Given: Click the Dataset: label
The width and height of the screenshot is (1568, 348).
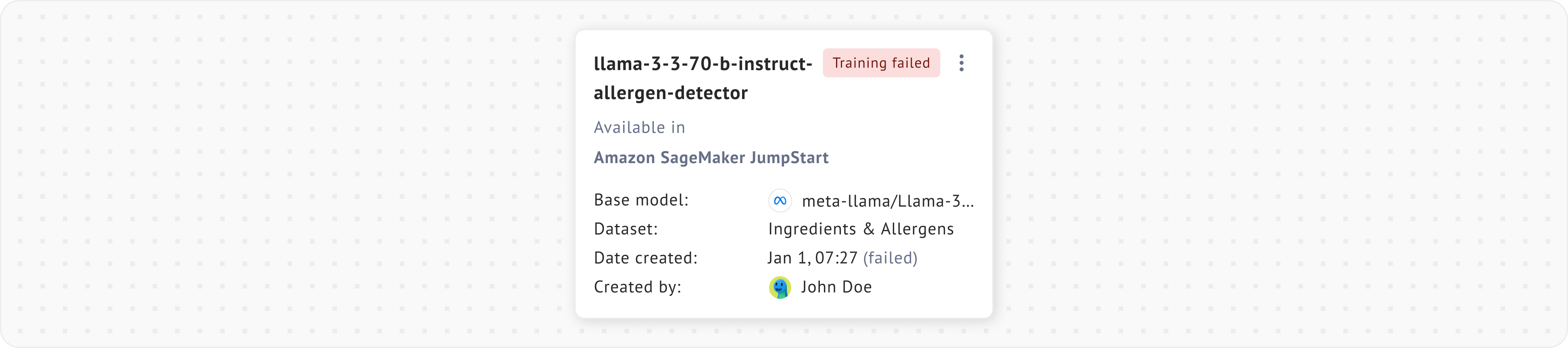Looking at the screenshot, I should 626,229.
